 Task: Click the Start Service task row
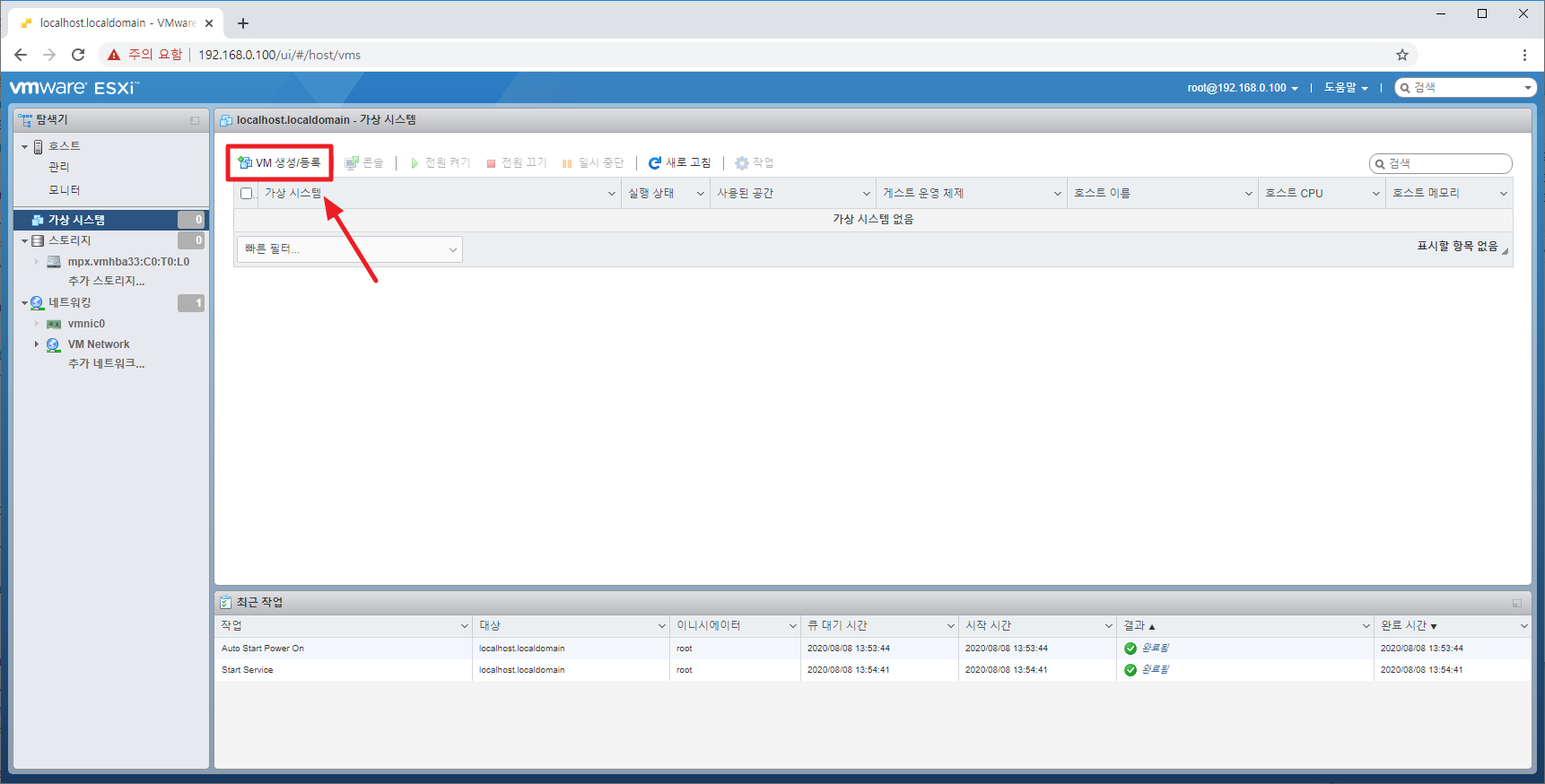pyautogui.click(x=873, y=669)
